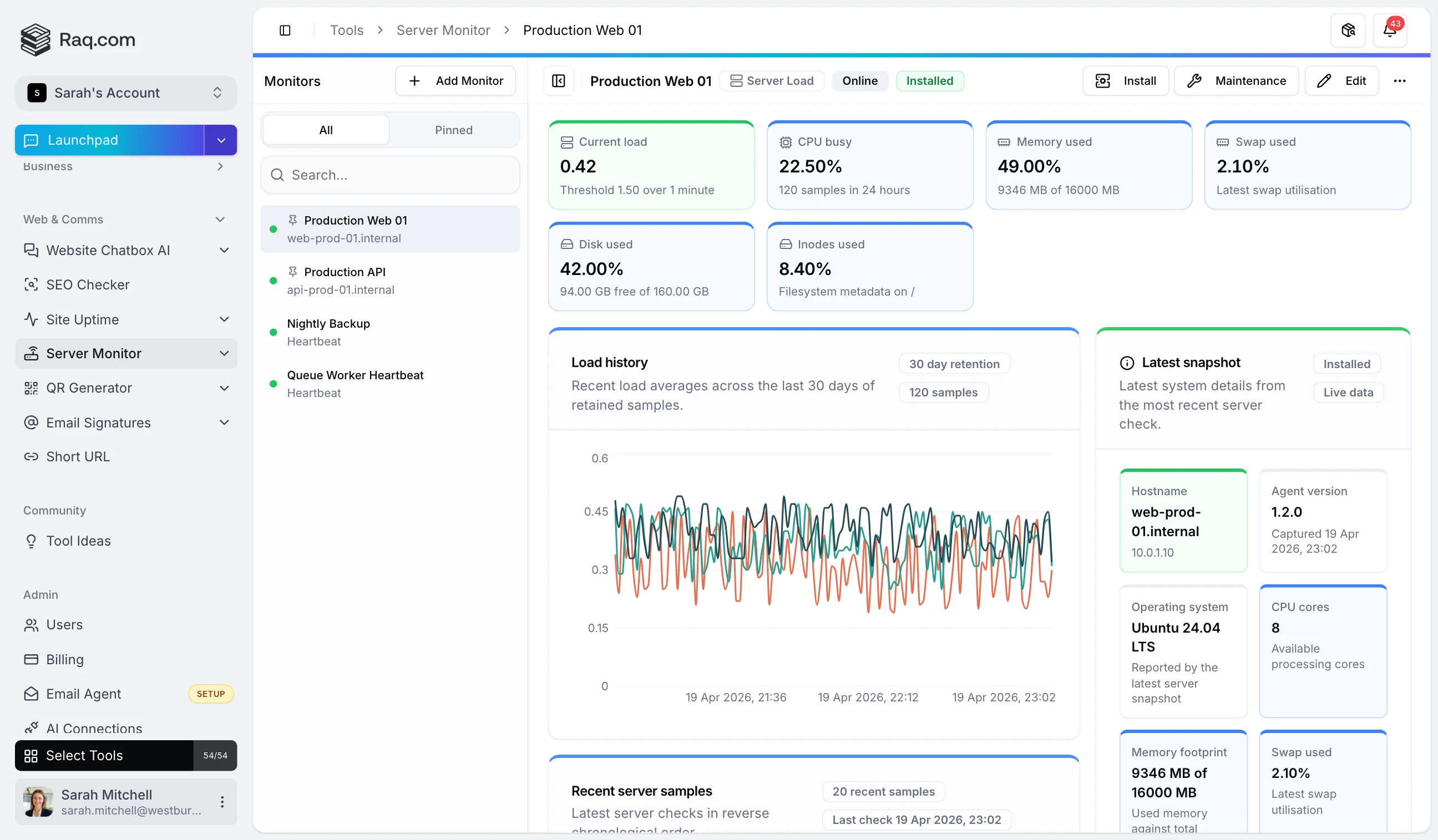The height and width of the screenshot is (840, 1438).
Task: Click the Select Tools 54/54 usage indicator
Action: click(x=215, y=756)
